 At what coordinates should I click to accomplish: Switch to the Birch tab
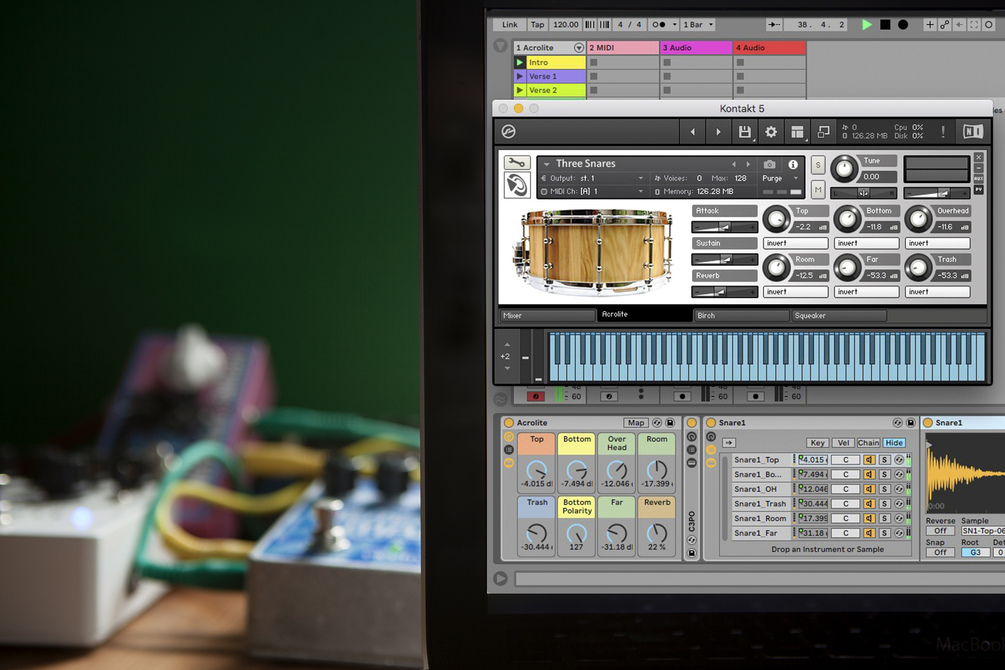point(741,315)
